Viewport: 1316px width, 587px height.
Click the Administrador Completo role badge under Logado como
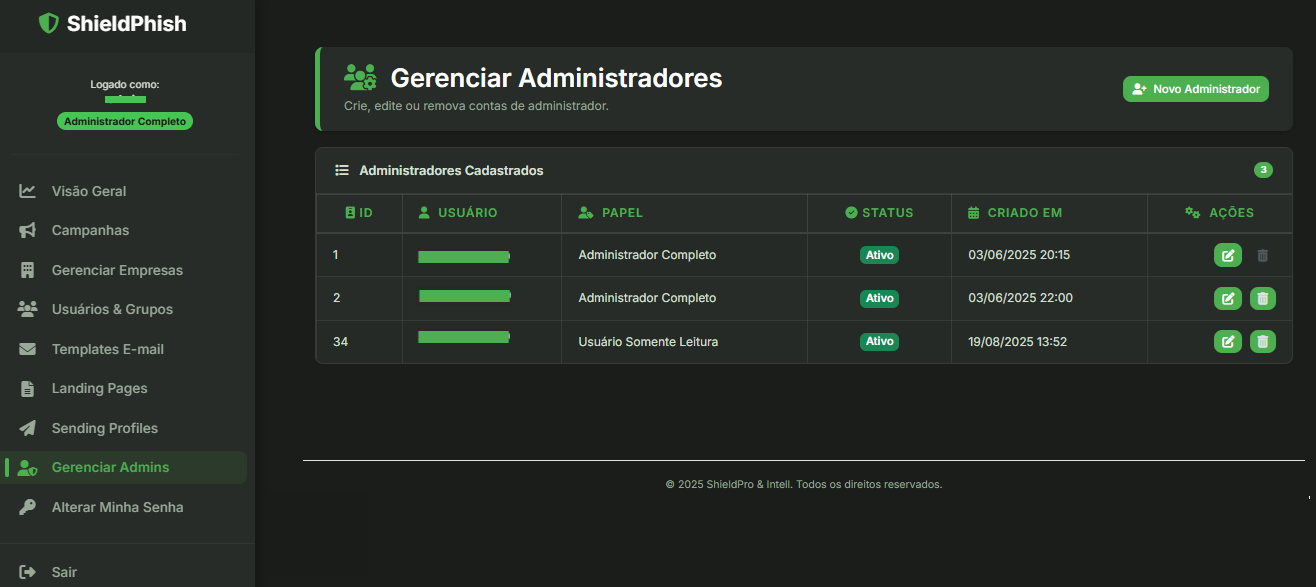pyautogui.click(x=124, y=120)
